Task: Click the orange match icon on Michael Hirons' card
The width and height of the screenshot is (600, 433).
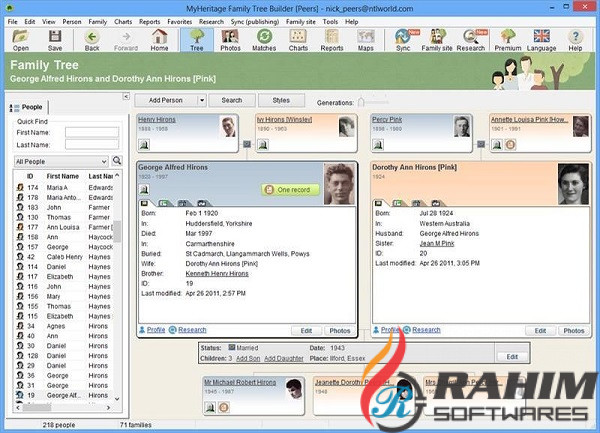Action: click(224, 407)
